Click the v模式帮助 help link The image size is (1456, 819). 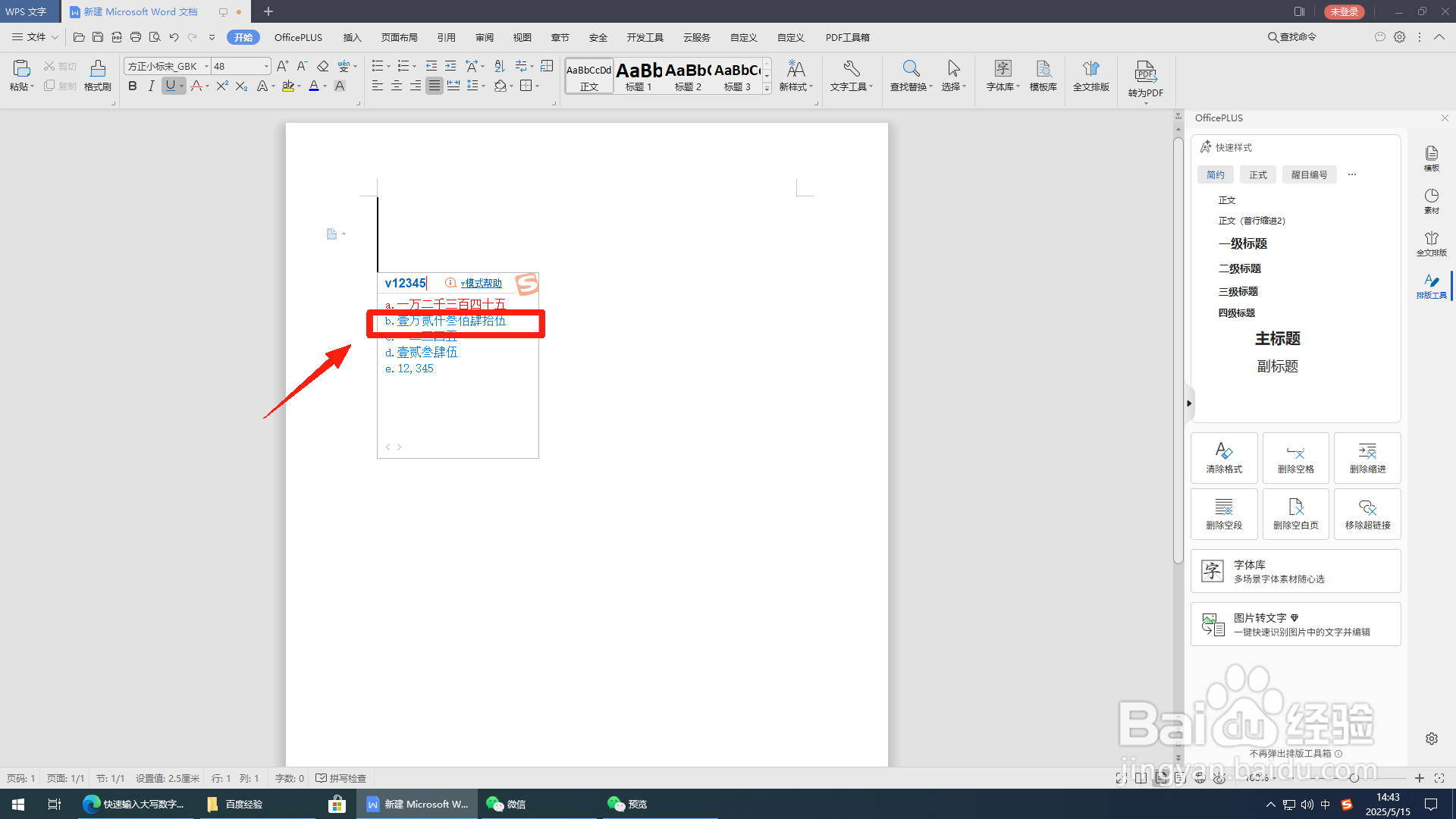(481, 283)
